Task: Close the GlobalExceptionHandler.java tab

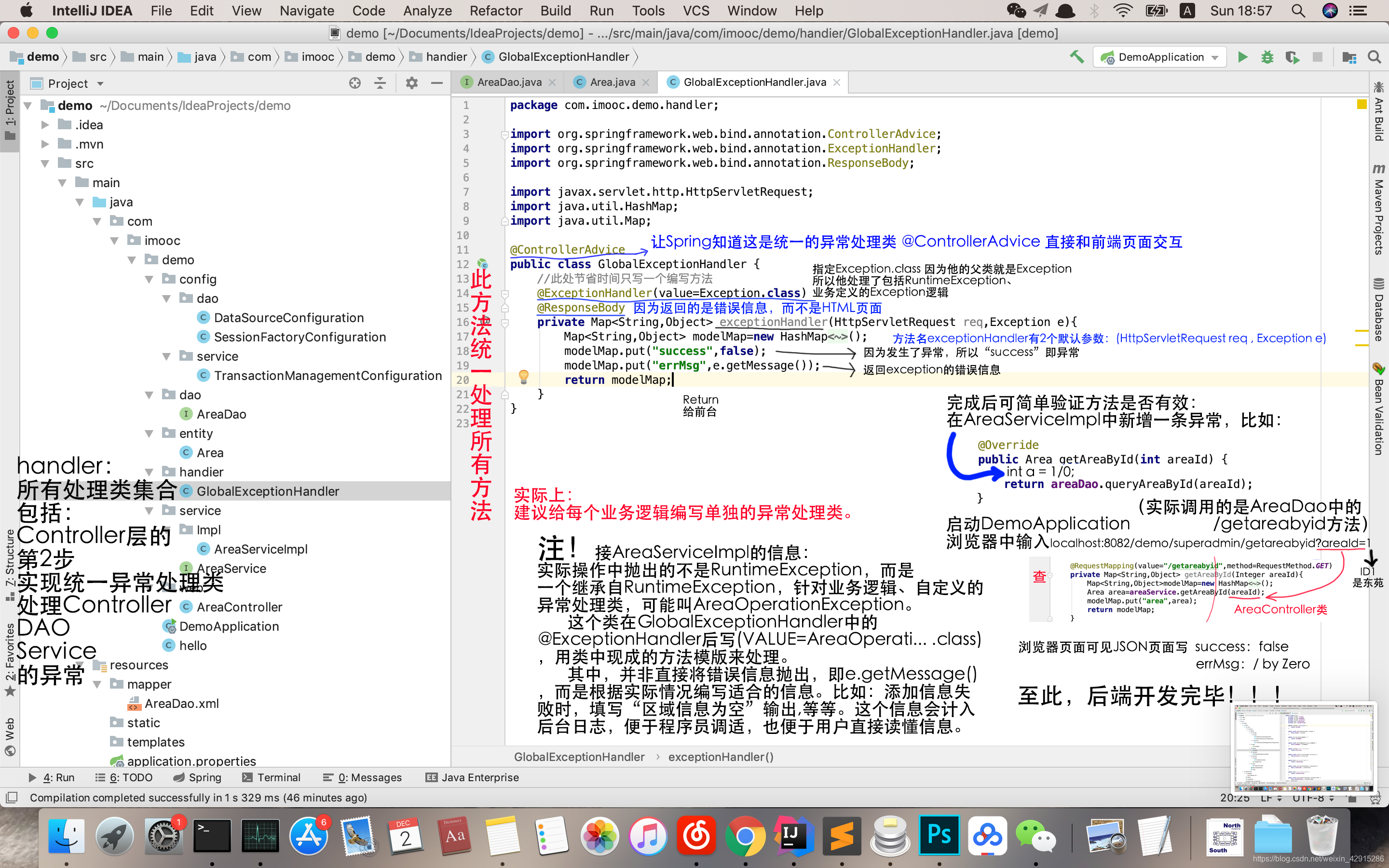Action: (837, 82)
